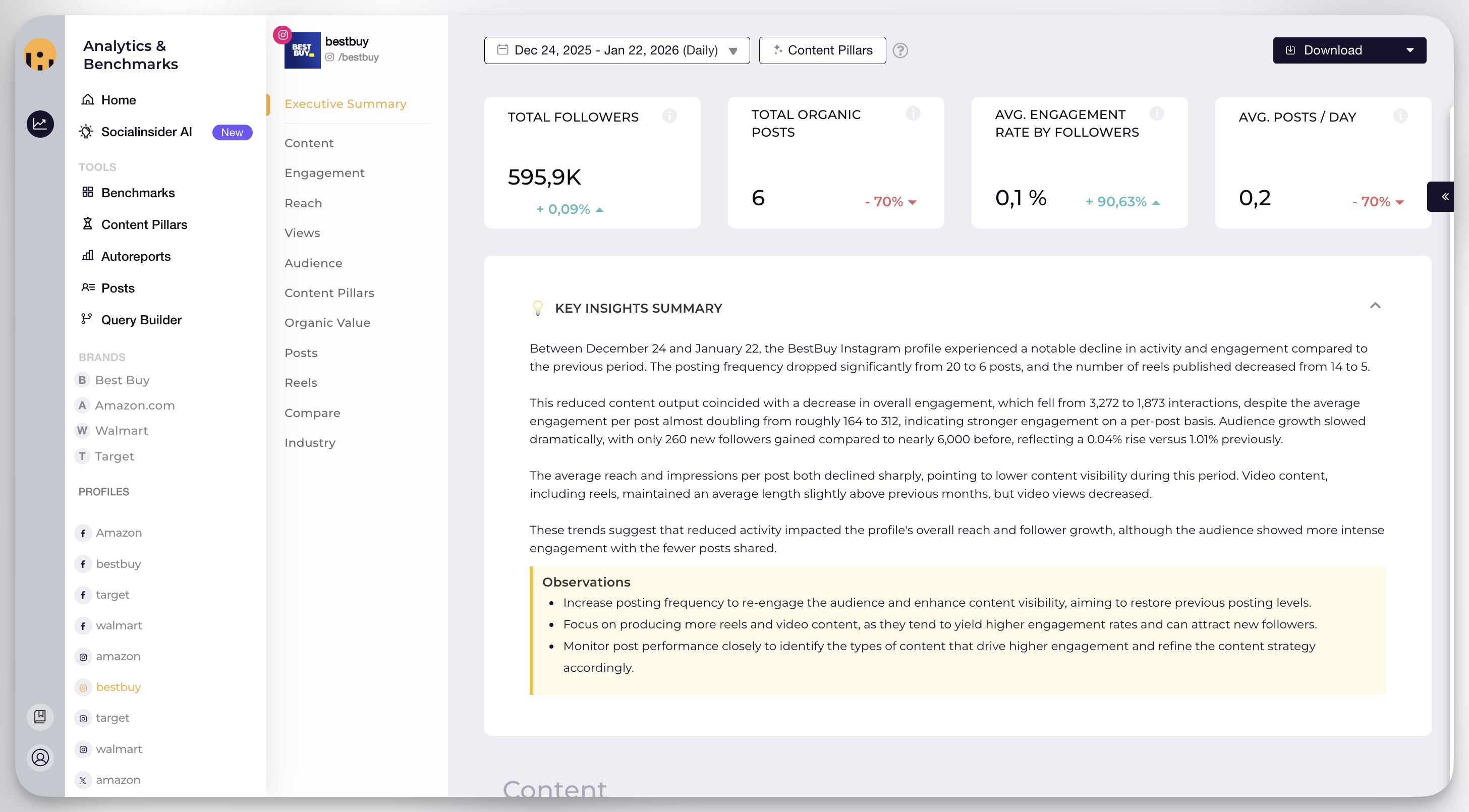Open the user account icon at bottom left

tap(40, 757)
